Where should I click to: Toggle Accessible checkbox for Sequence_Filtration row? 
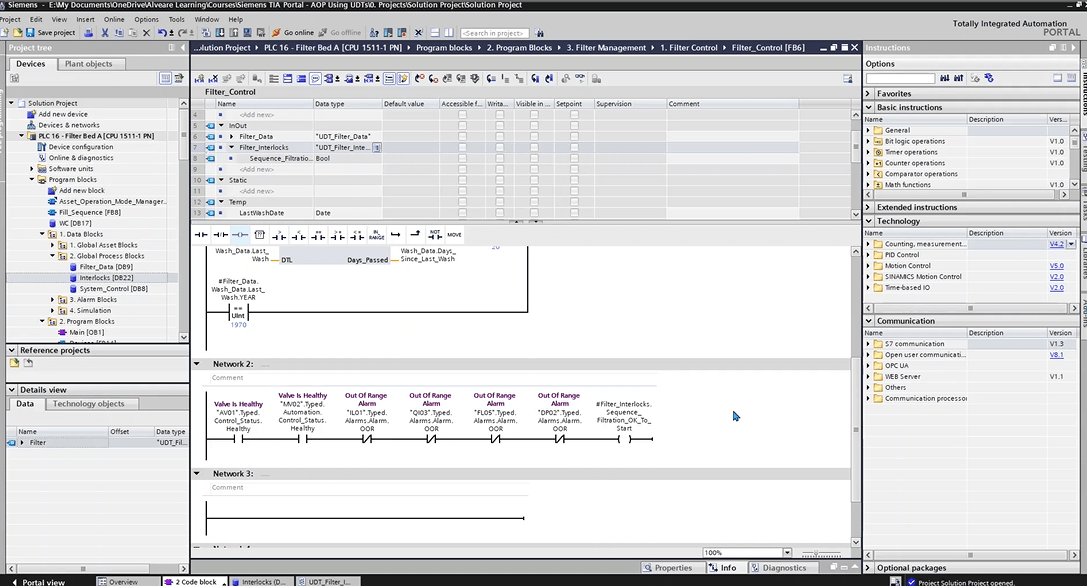(x=462, y=158)
